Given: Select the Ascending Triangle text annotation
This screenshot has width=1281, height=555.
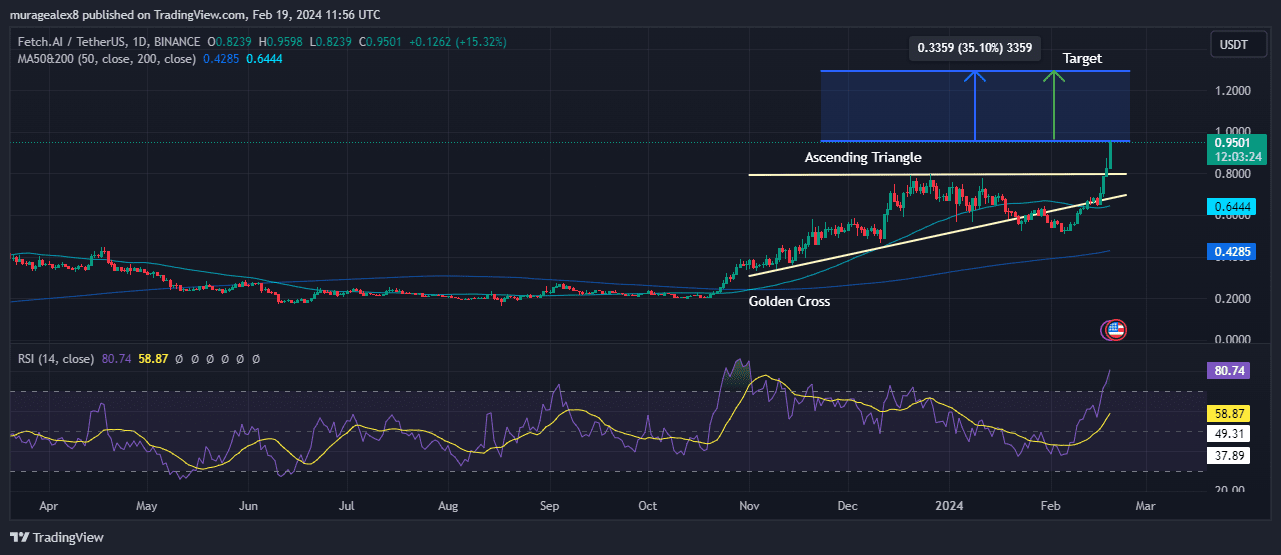Looking at the screenshot, I should coord(863,158).
